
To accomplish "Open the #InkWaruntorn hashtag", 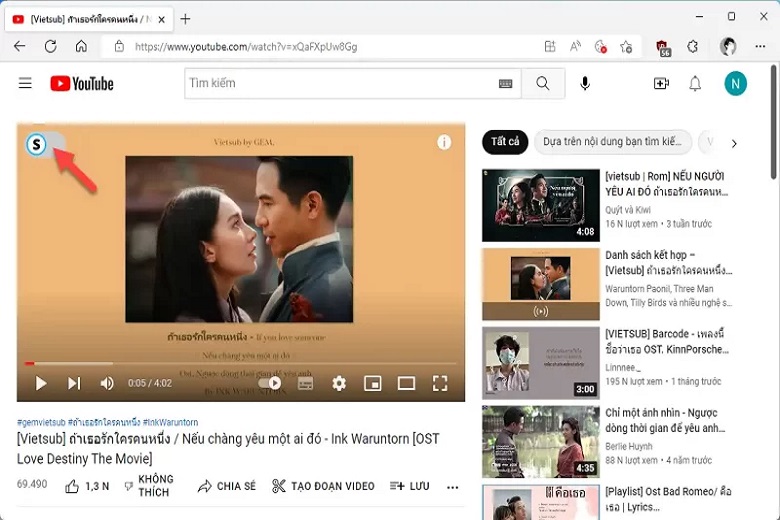I will (x=170, y=422).
